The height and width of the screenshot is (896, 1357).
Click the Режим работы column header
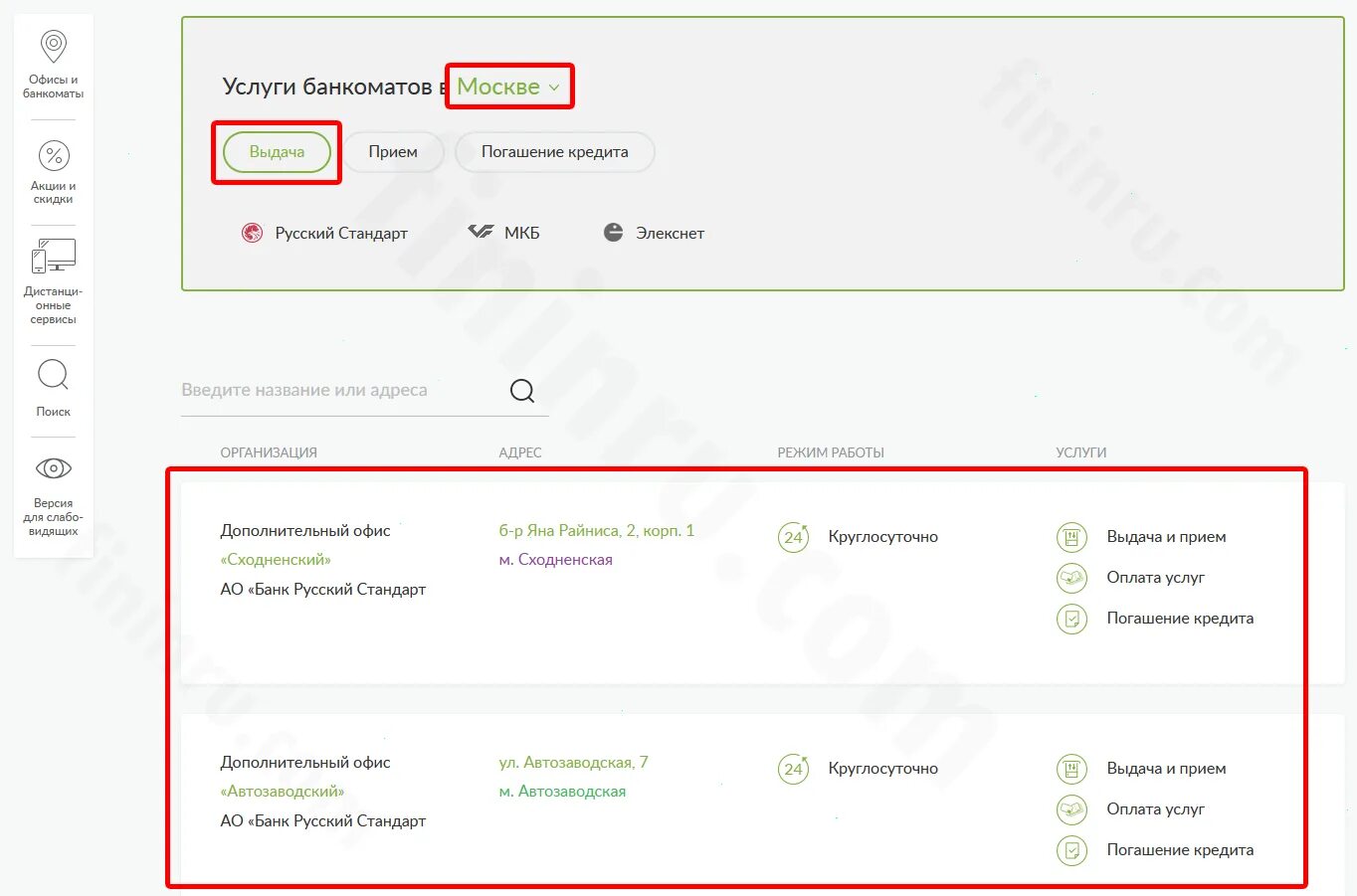831,452
